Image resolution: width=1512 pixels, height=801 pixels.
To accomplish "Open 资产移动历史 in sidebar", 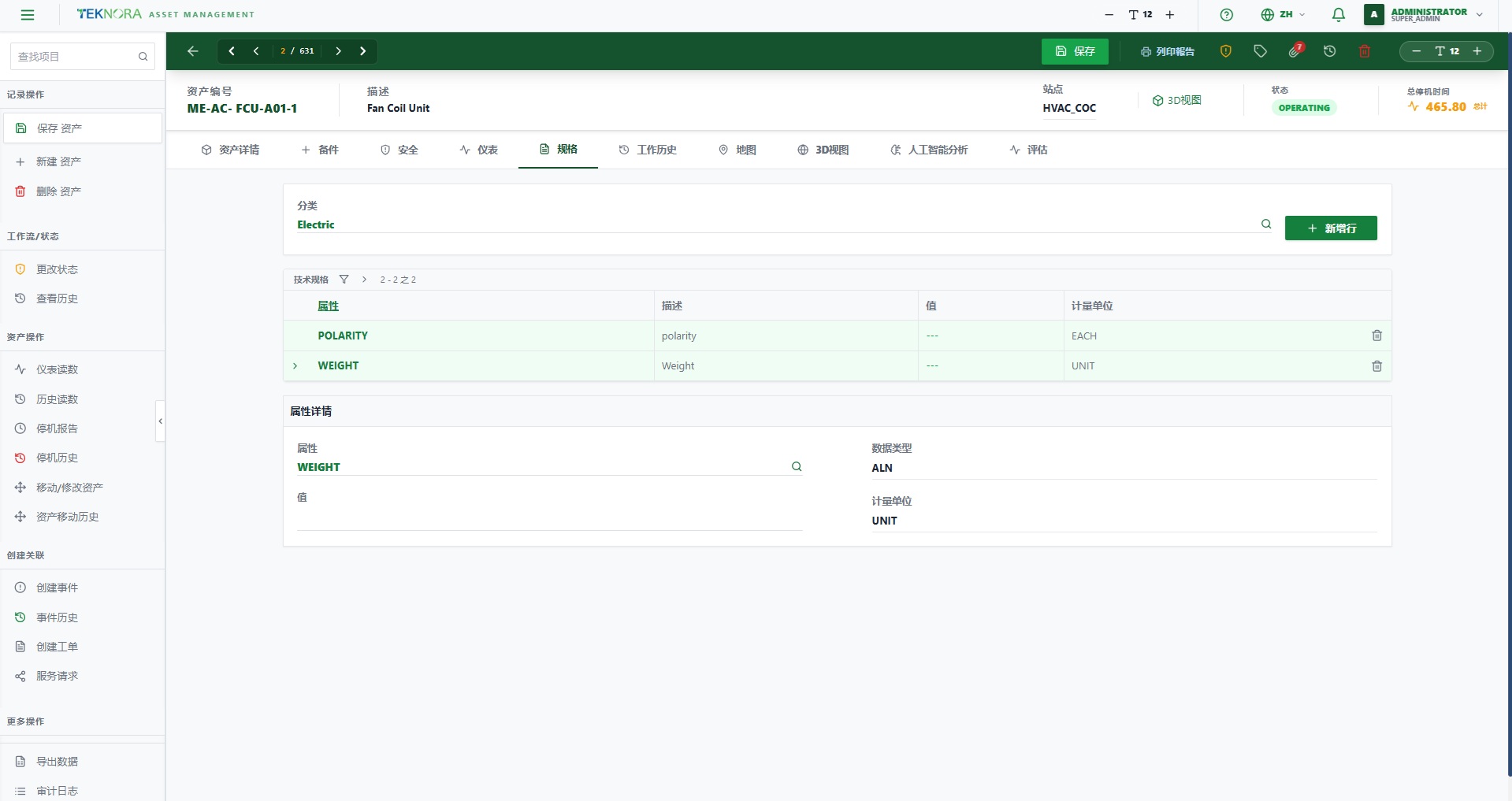I will (x=83, y=517).
